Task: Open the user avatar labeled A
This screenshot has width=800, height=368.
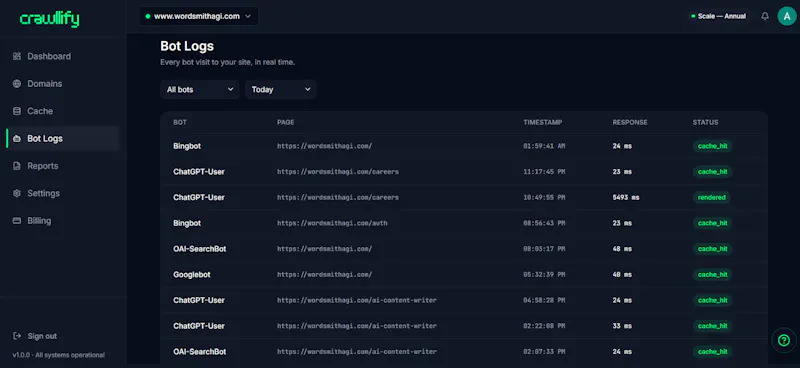Action: click(x=787, y=16)
